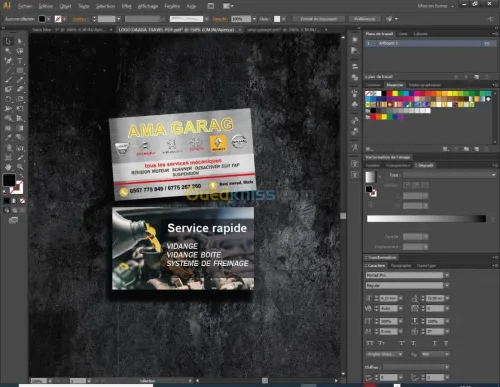Click the Opacité link in control bar
The height and width of the screenshot is (387, 500).
(x=219, y=19)
